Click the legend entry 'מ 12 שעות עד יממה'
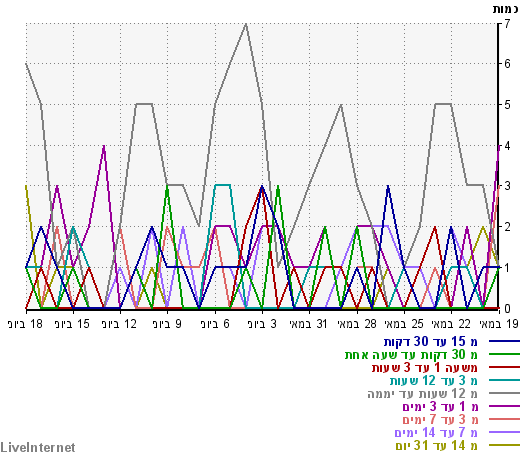520x457 pixels. pos(423,394)
